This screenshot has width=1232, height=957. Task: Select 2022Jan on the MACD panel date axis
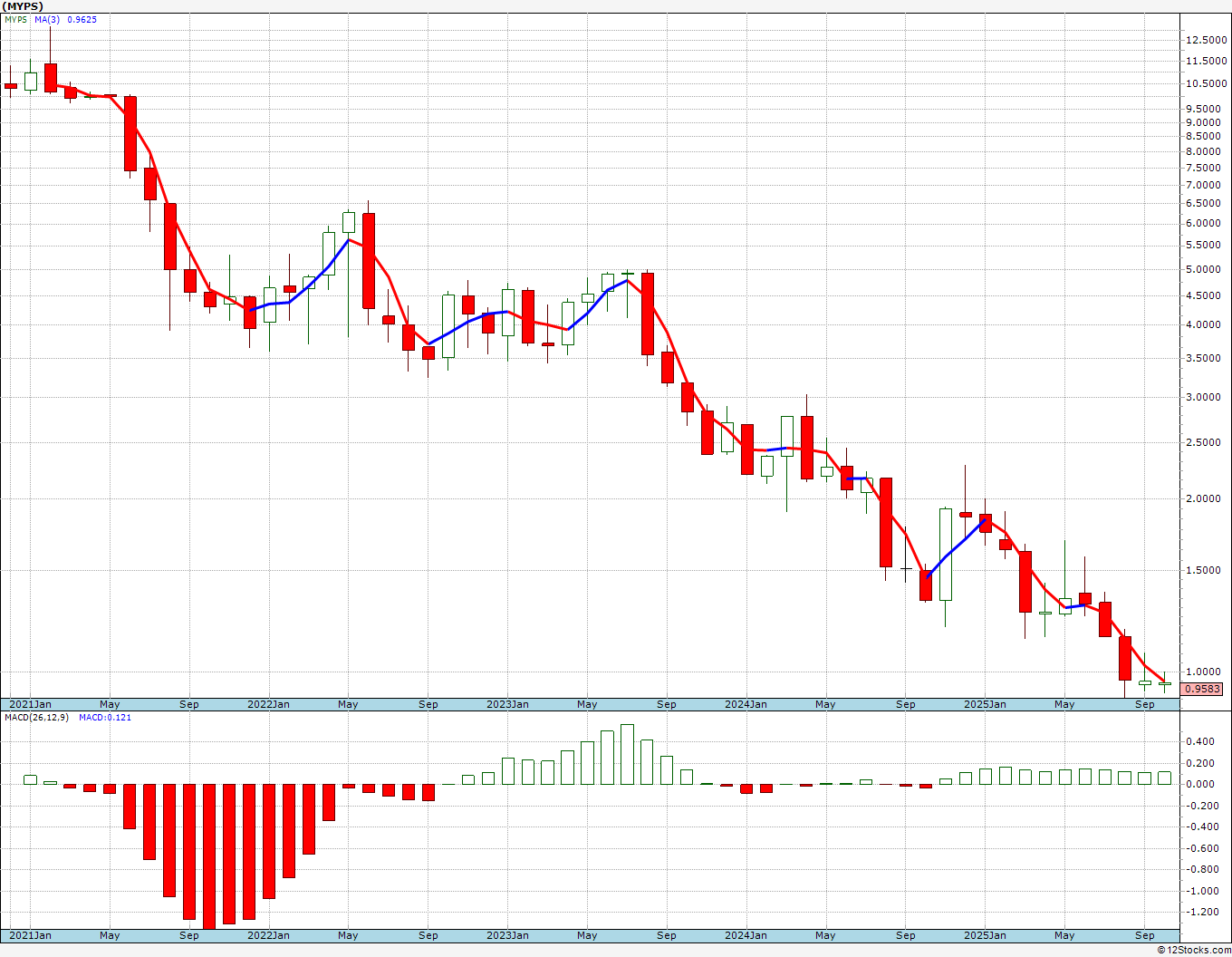(x=268, y=935)
